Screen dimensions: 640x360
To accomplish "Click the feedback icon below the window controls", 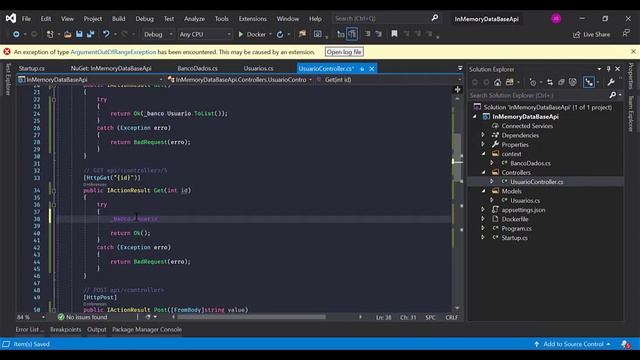I will pos(626,33).
